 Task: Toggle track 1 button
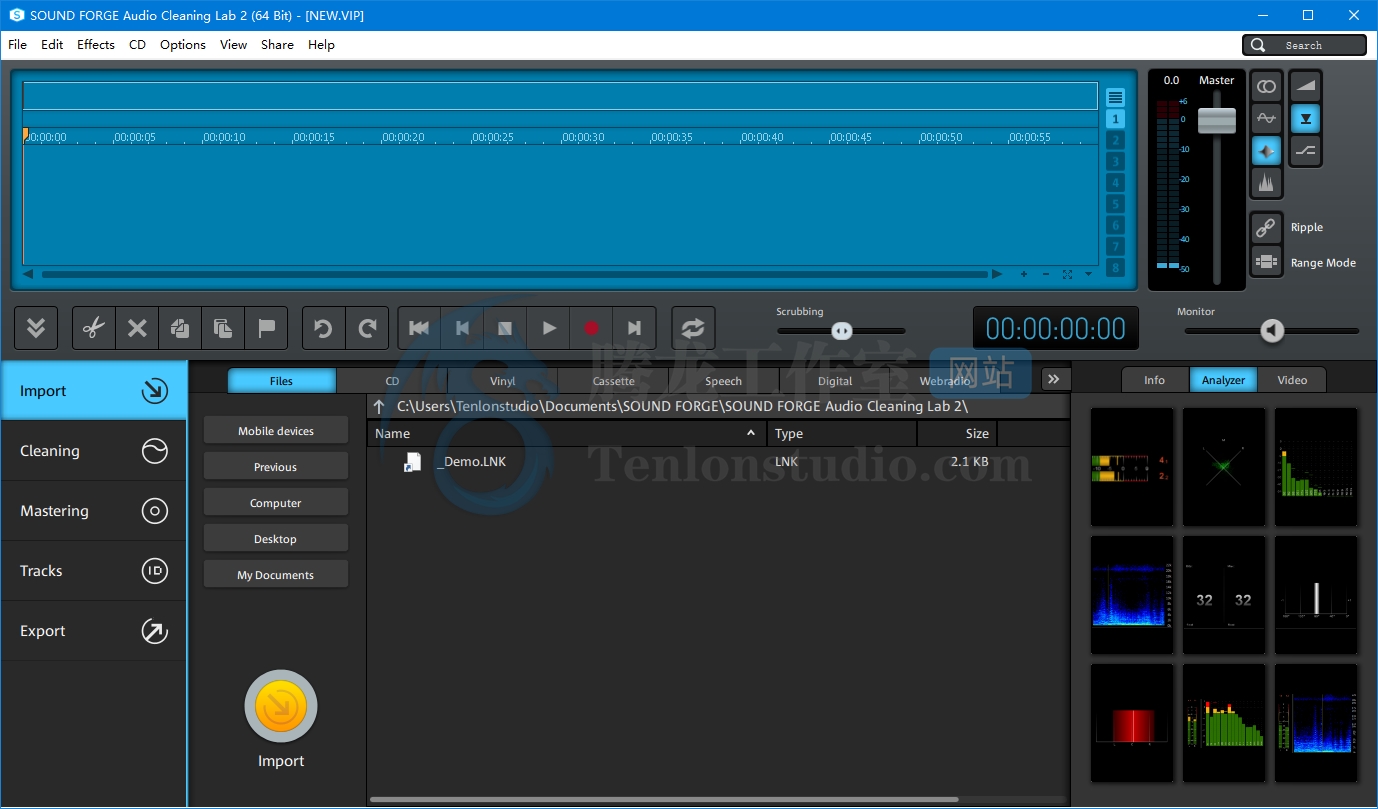click(x=1115, y=119)
